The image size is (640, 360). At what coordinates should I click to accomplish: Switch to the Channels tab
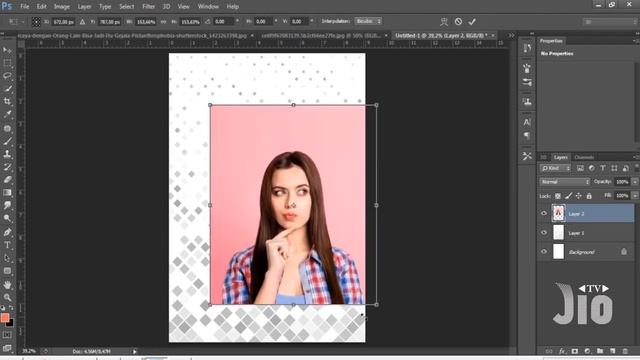(584, 157)
